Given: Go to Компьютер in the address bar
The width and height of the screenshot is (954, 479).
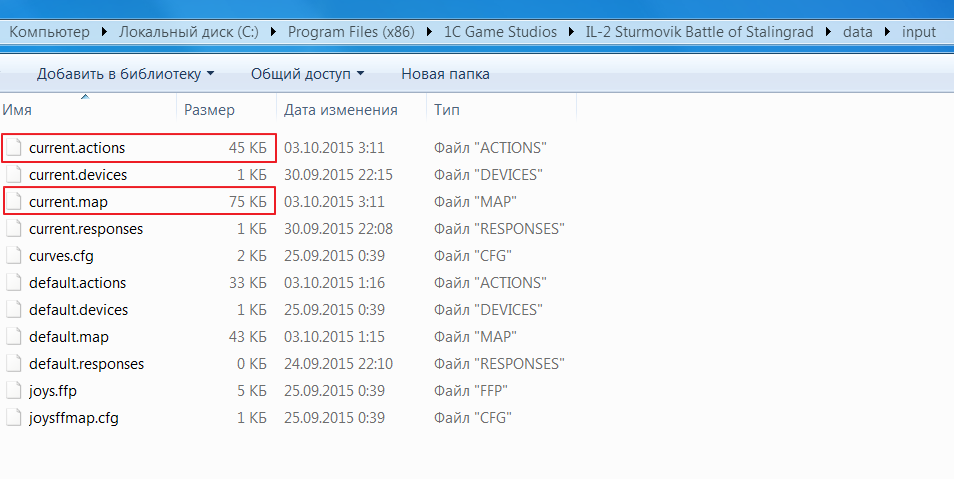Looking at the screenshot, I should click(49, 32).
